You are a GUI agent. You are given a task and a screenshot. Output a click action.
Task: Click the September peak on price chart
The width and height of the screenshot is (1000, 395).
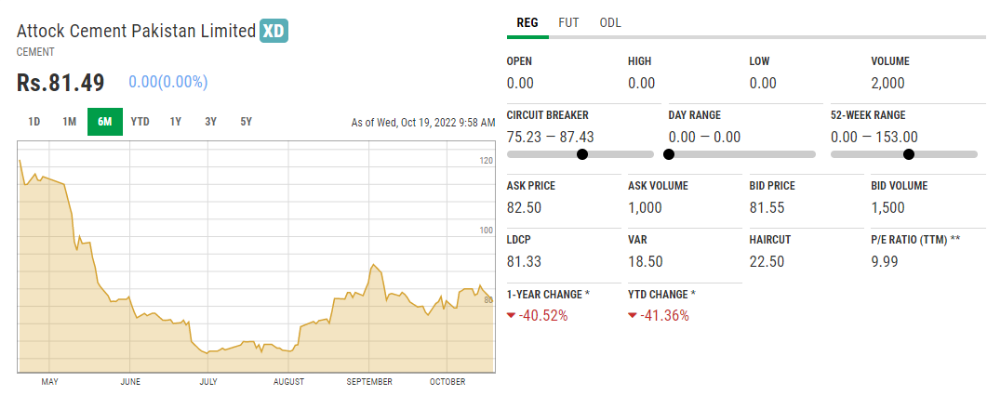tap(373, 264)
